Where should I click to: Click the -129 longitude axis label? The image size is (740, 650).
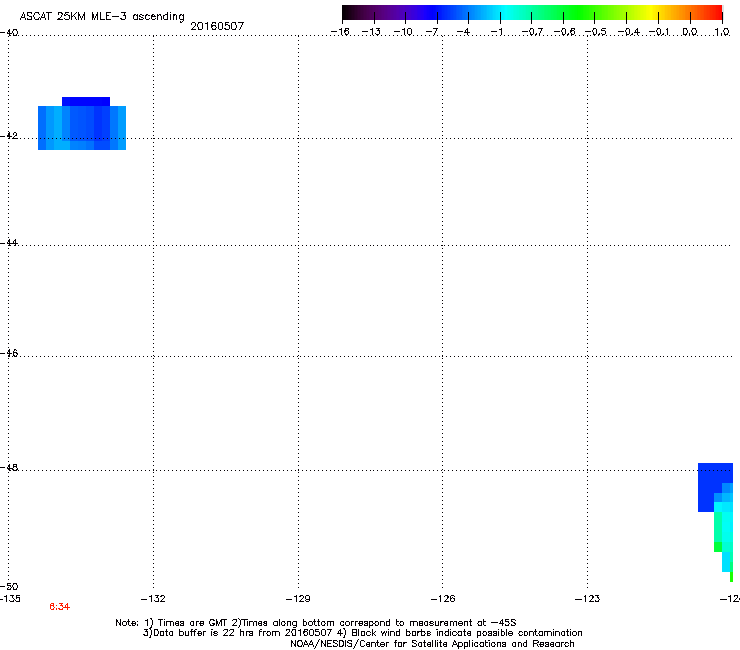click(x=298, y=599)
